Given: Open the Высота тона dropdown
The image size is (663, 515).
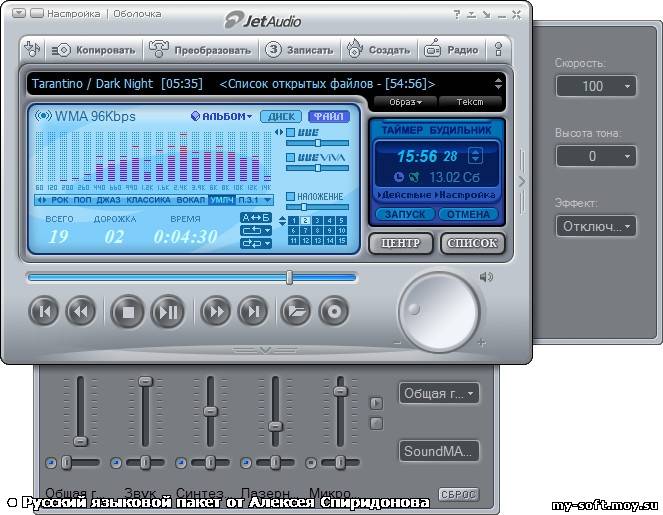Looking at the screenshot, I should coord(596,156).
